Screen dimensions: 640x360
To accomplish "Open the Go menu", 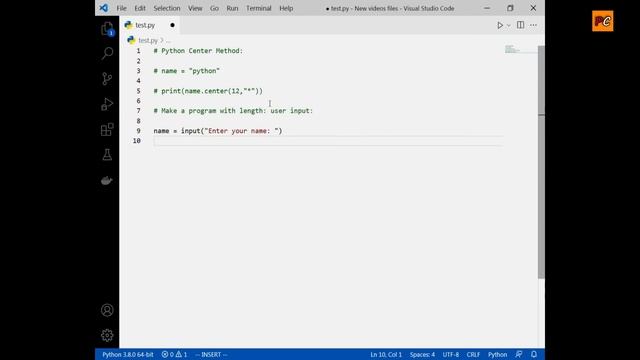I will (214, 8).
